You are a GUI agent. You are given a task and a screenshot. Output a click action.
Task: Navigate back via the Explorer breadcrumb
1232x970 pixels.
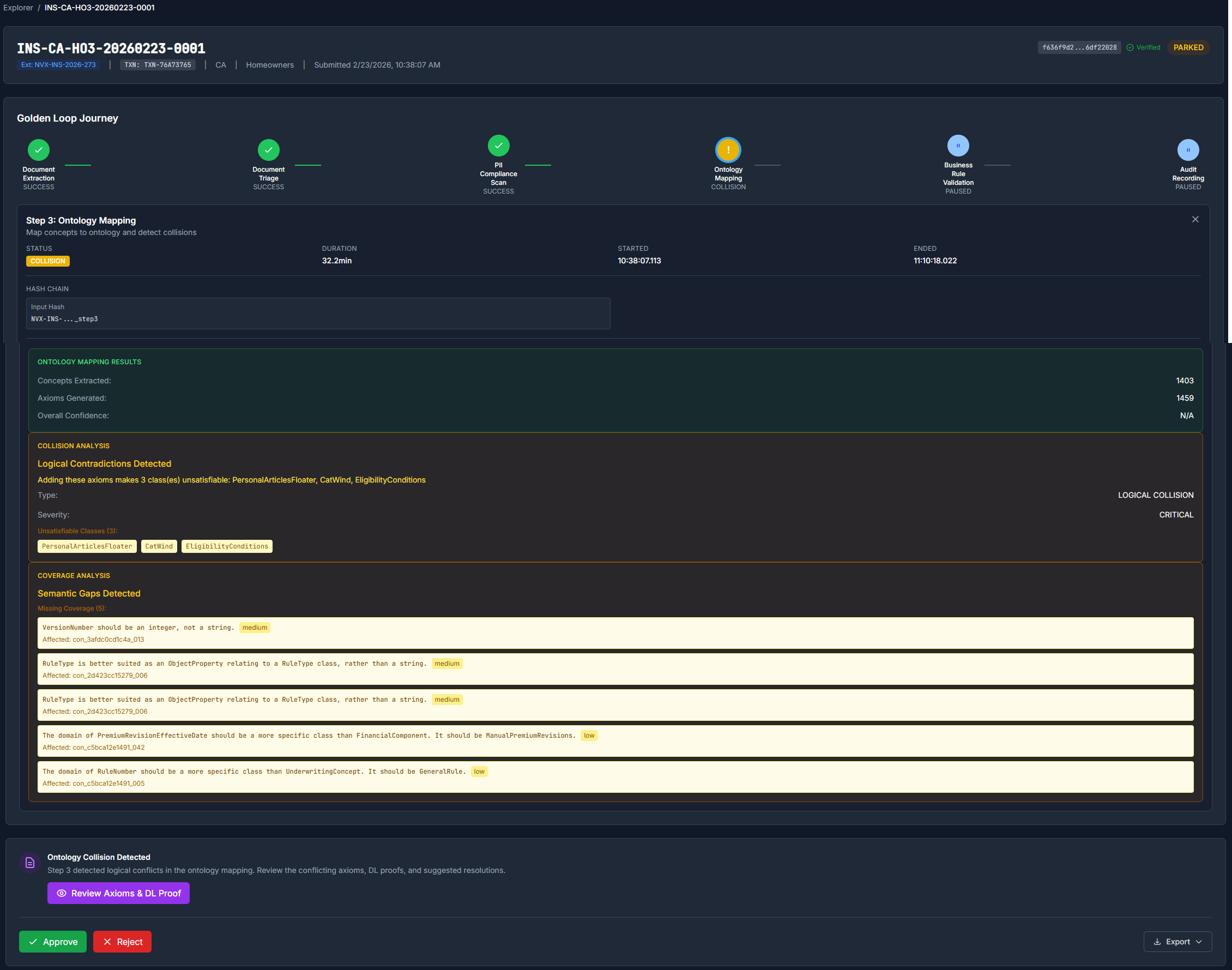(17, 8)
